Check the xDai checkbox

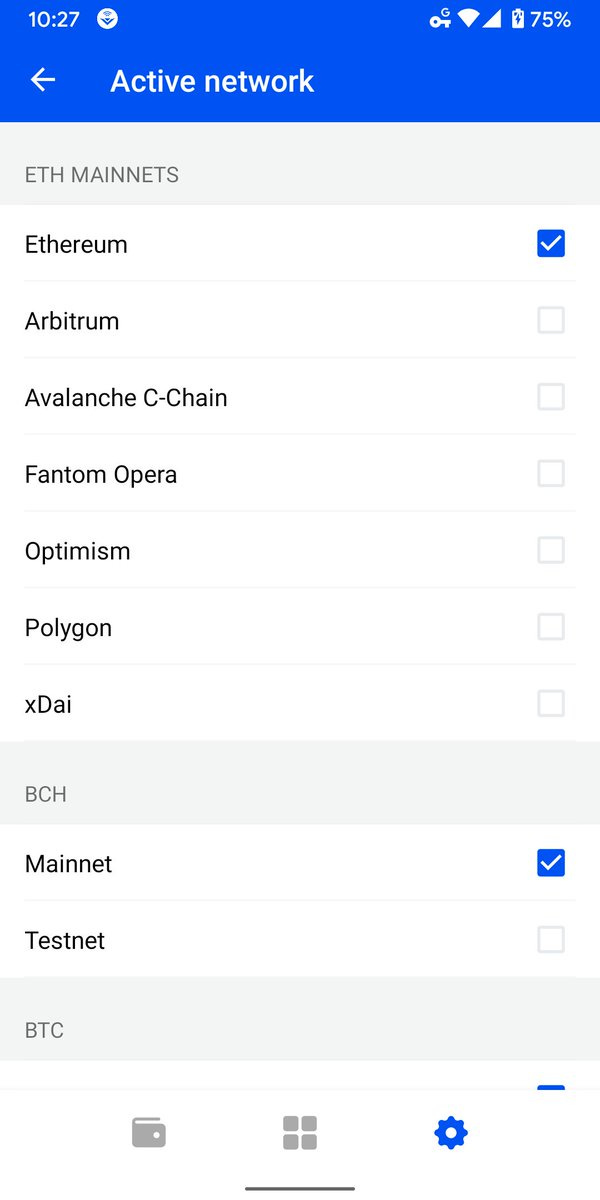tap(551, 704)
